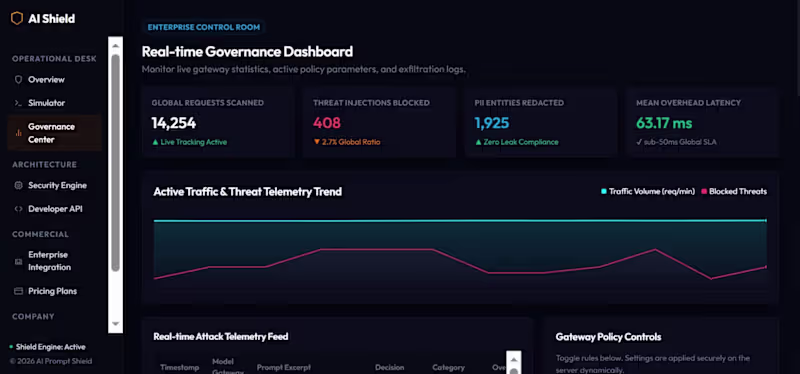Click the Category column header

pos(448,367)
